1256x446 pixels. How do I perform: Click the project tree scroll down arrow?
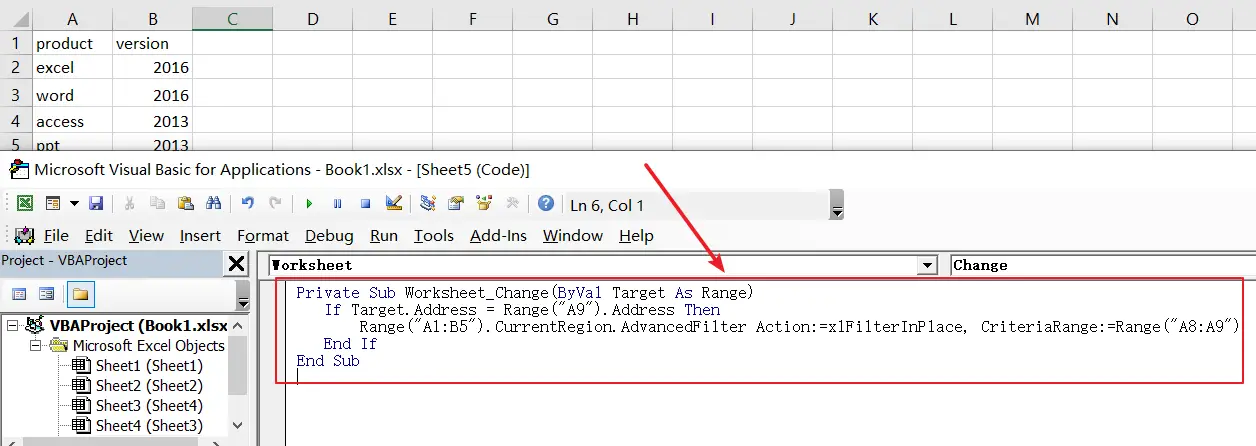[x=237, y=425]
